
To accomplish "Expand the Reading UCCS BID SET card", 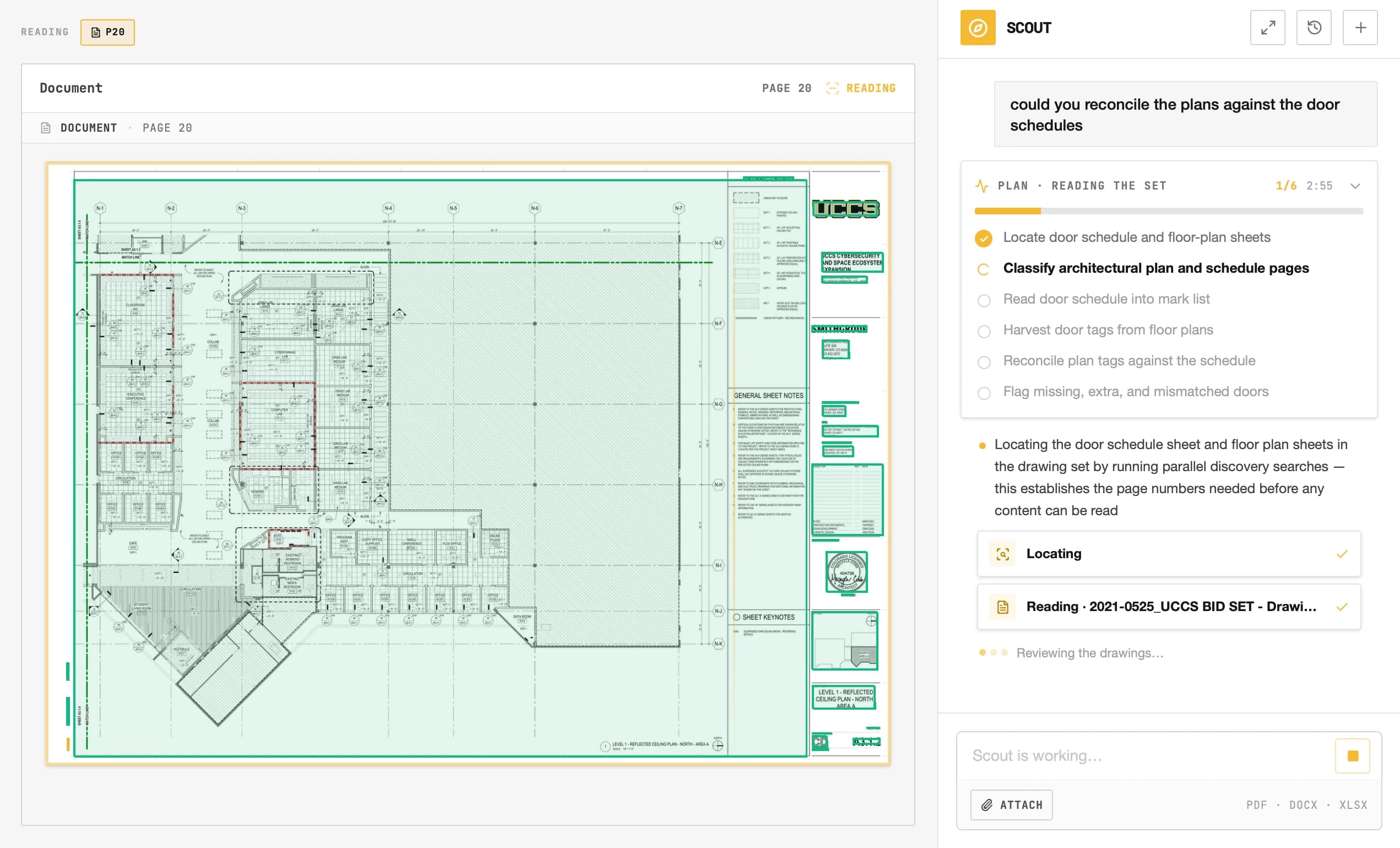I will [x=1169, y=607].
